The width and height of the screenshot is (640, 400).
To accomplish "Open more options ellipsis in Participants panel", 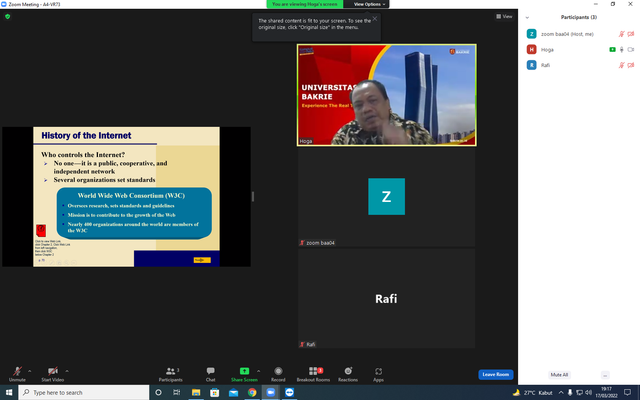I will [605, 375].
